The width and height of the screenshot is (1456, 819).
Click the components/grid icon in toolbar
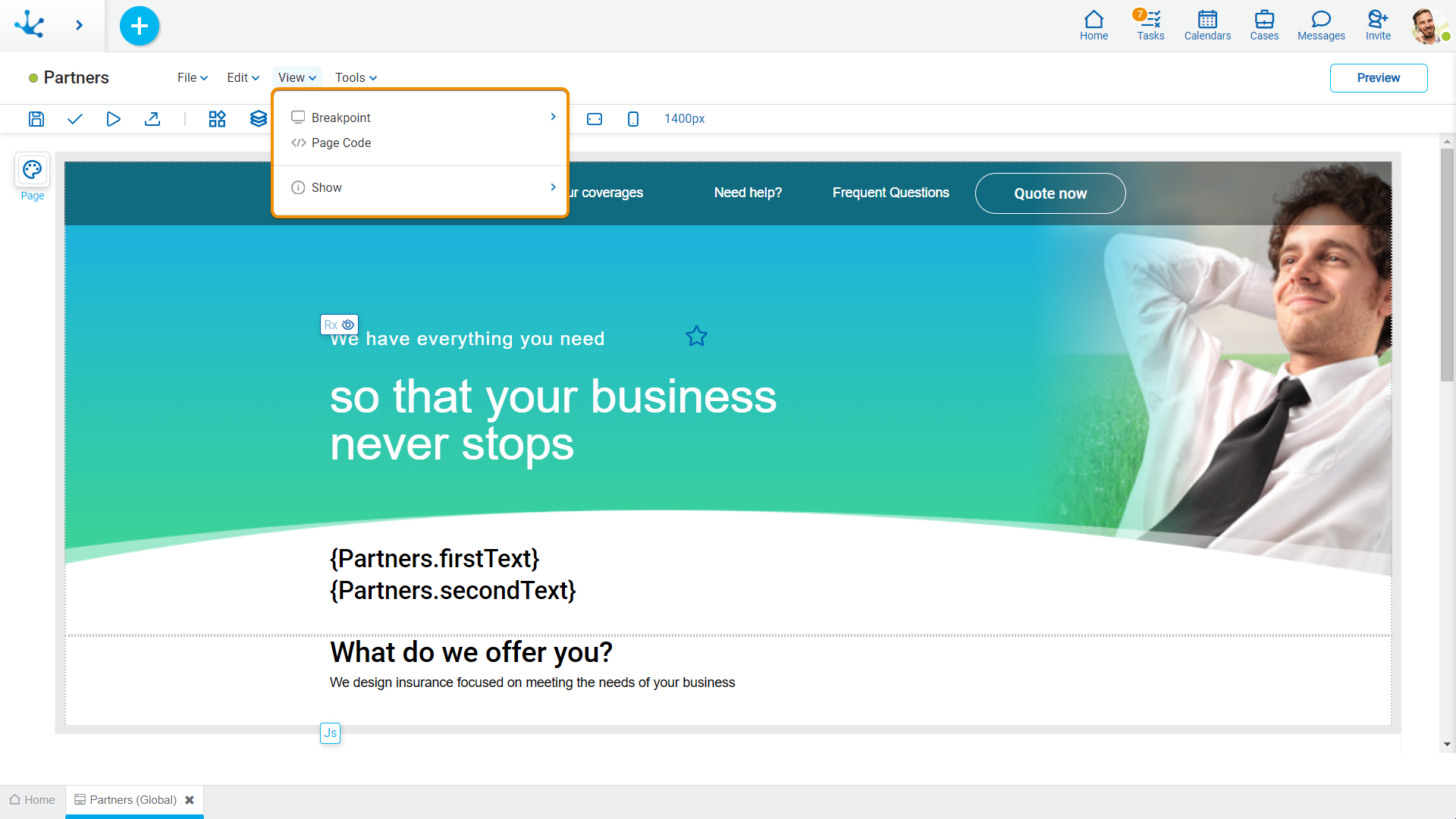(217, 118)
